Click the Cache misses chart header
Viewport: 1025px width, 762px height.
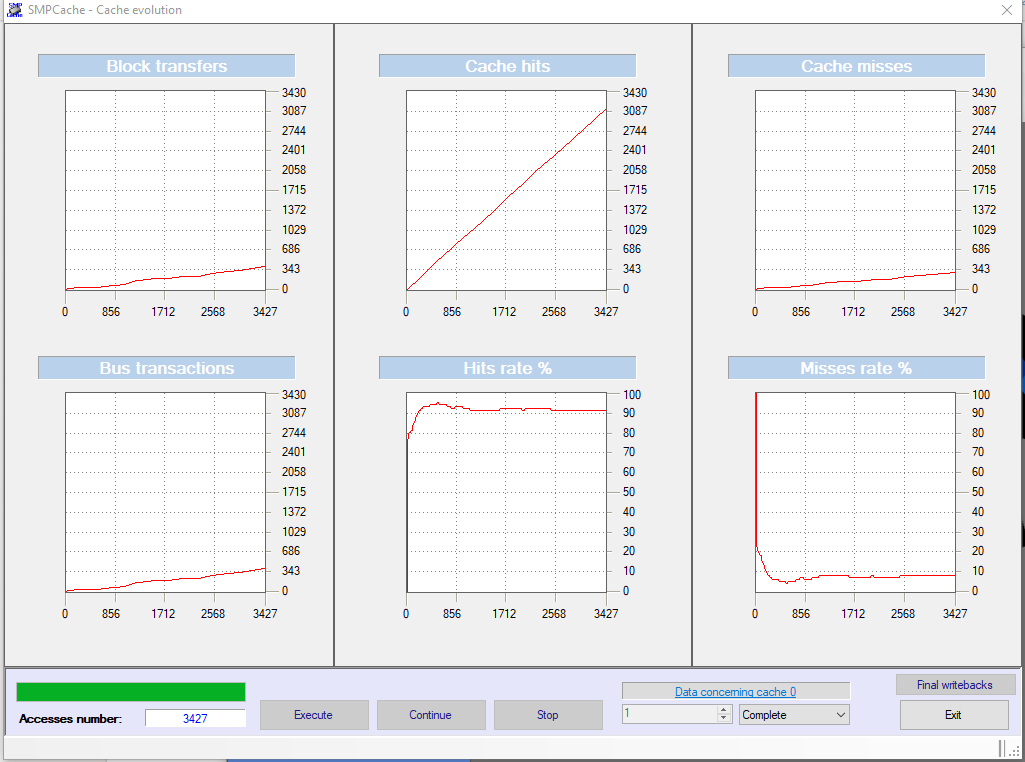[x=855, y=65]
